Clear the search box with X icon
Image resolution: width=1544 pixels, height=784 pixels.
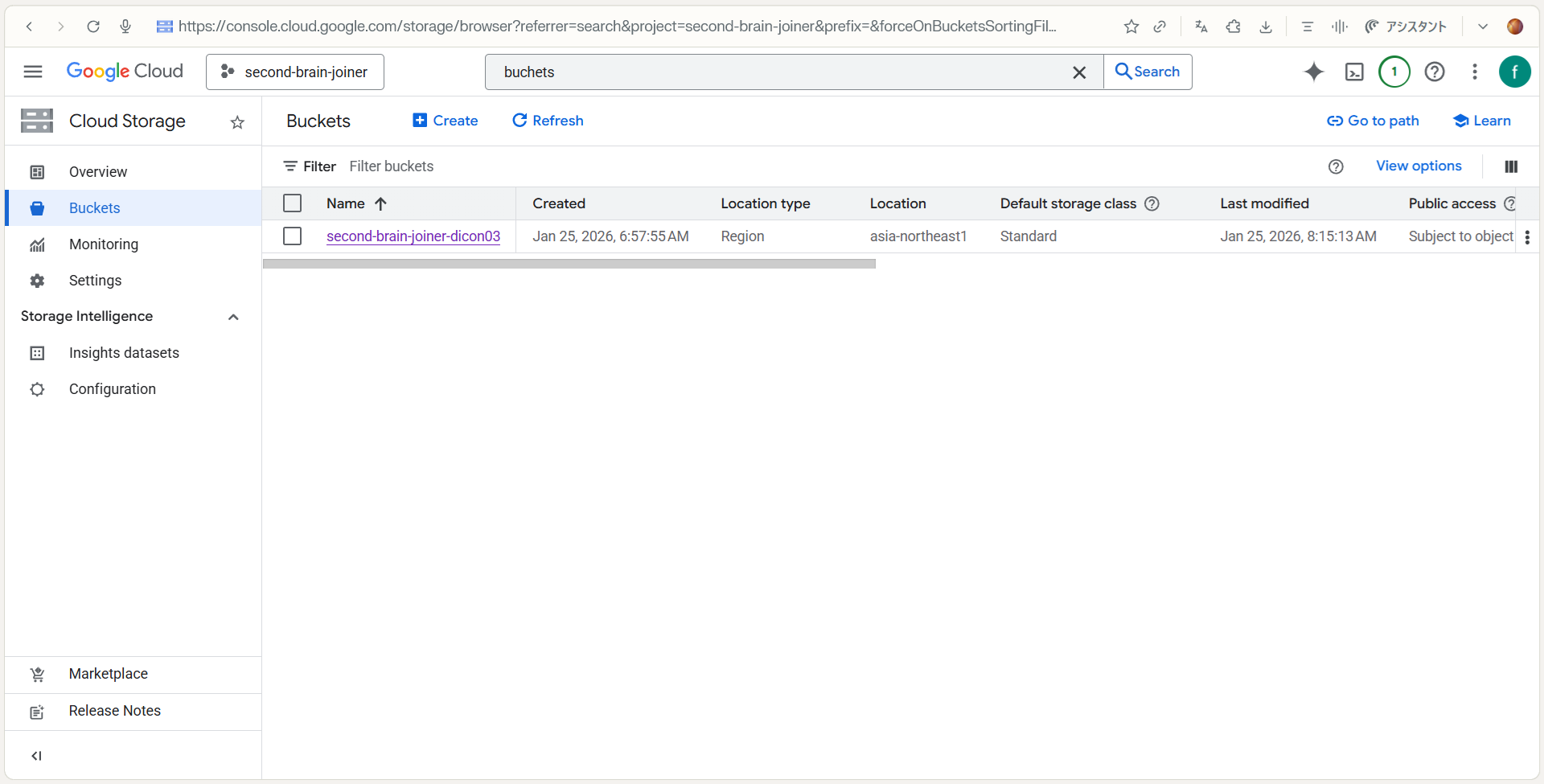pyautogui.click(x=1079, y=72)
